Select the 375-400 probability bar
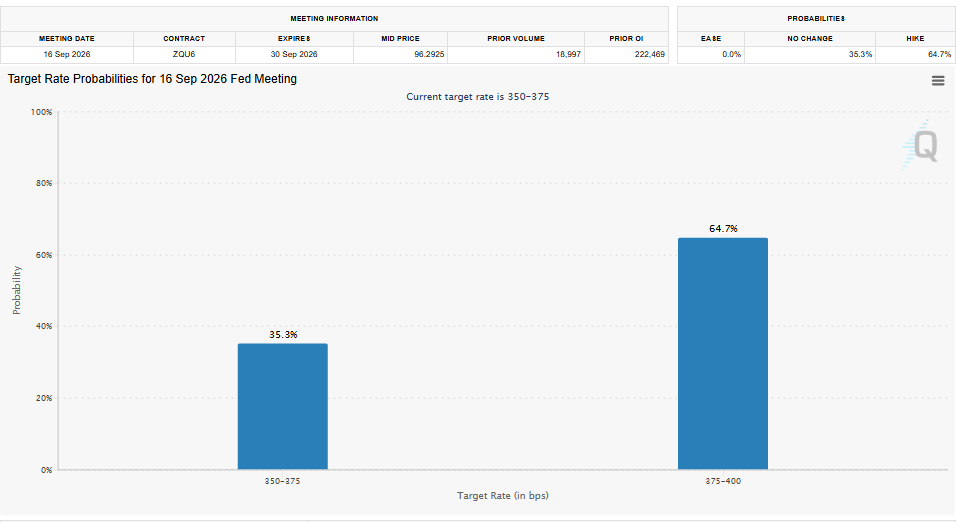 point(723,354)
